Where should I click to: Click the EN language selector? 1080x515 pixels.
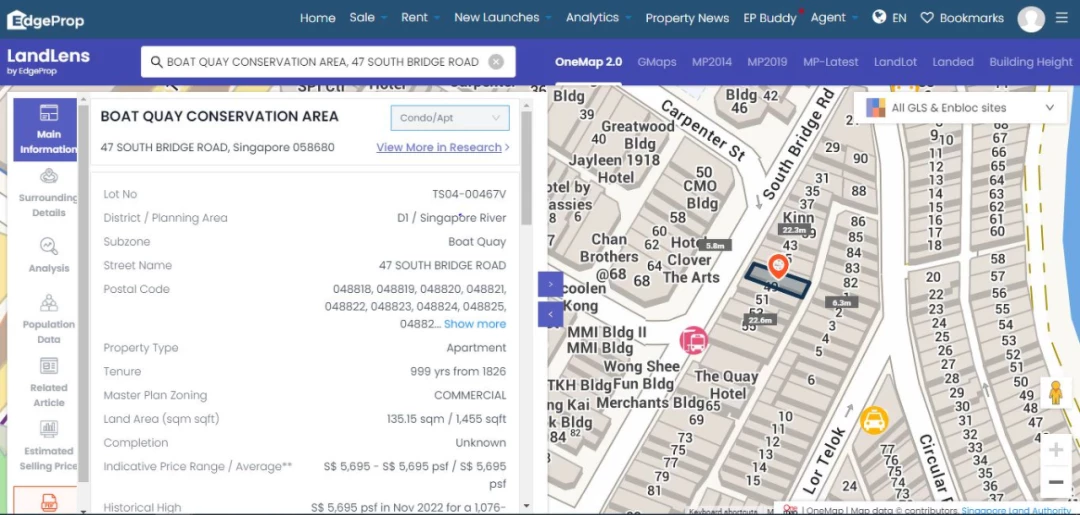tap(899, 18)
